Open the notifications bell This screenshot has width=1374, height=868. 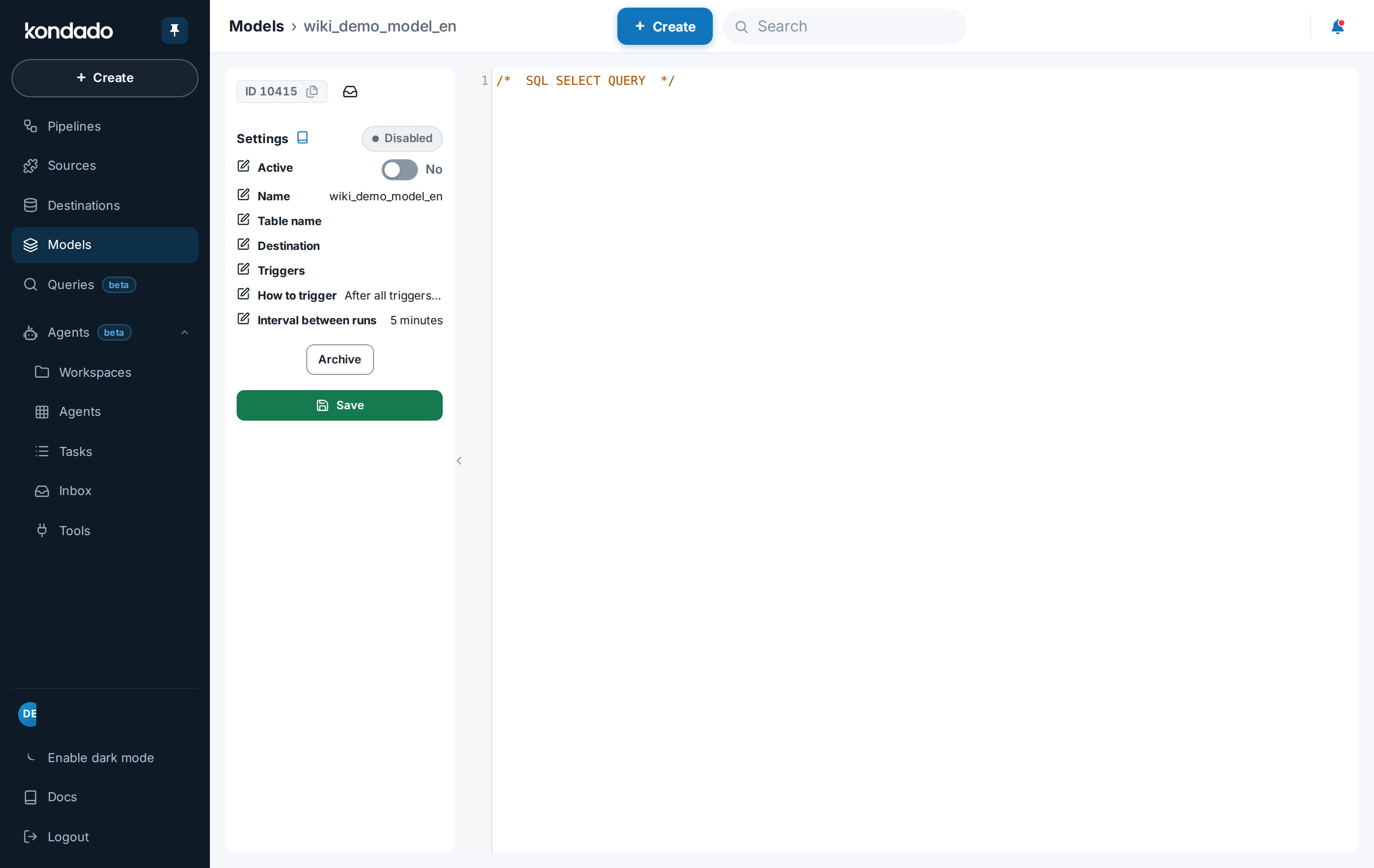point(1337,27)
